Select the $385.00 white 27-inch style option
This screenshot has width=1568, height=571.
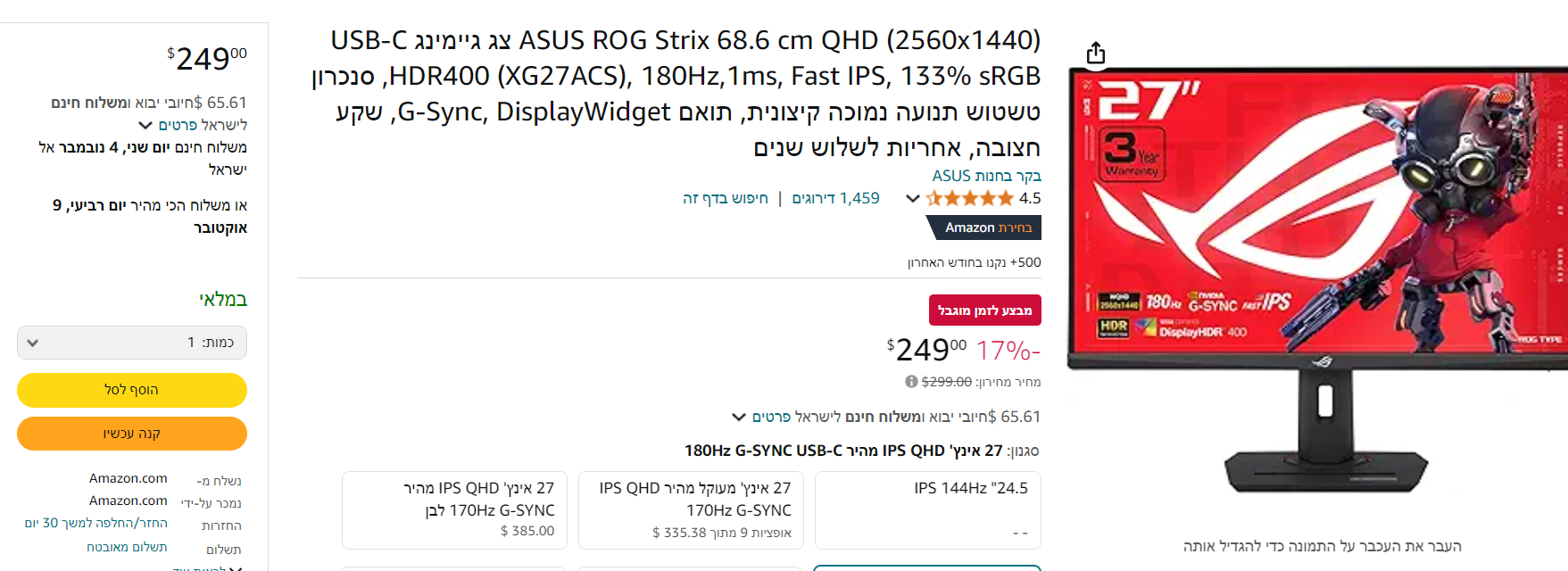454,509
